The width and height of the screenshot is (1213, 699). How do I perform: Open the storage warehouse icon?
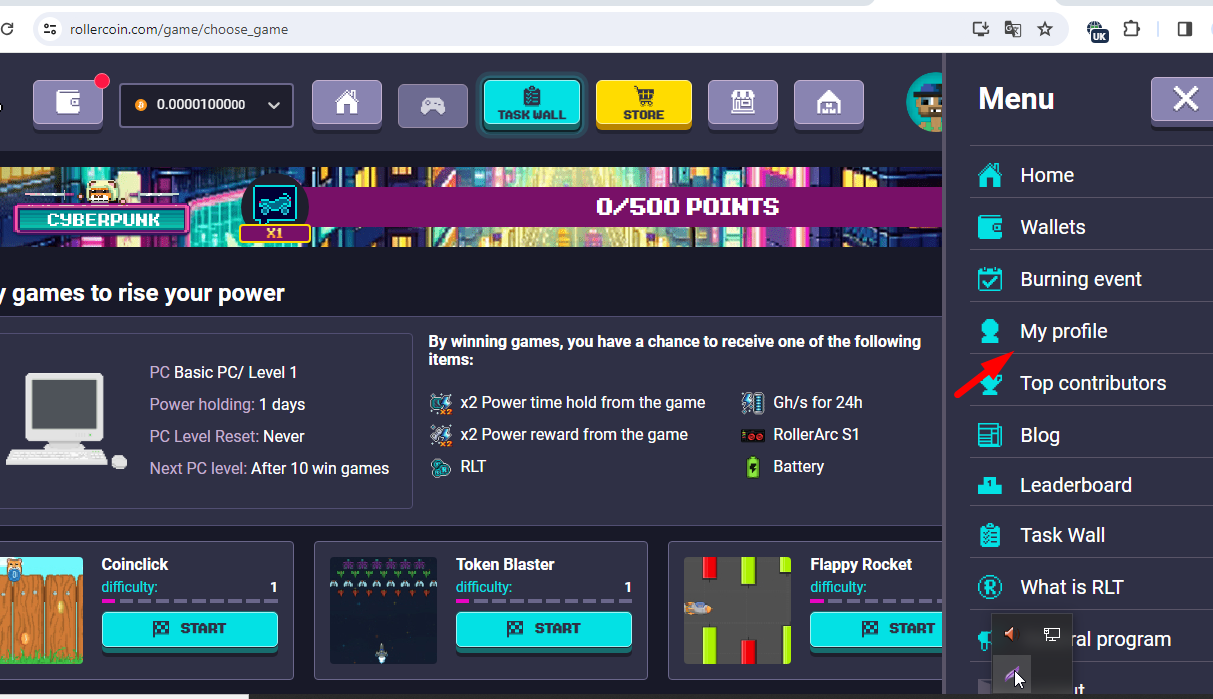click(x=829, y=103)
